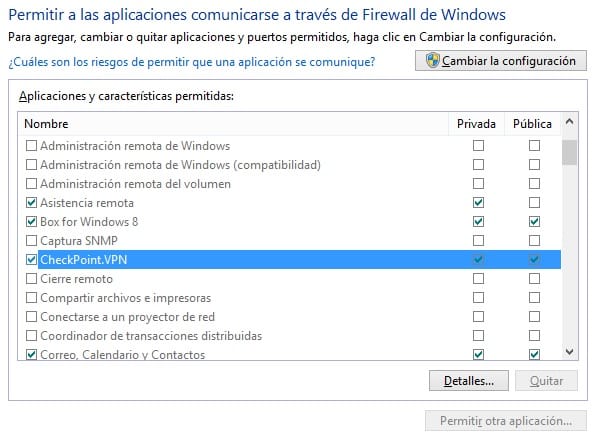
Task: Toggle the Asistencia remota checkbox
Action: click(x=31, y=203)
